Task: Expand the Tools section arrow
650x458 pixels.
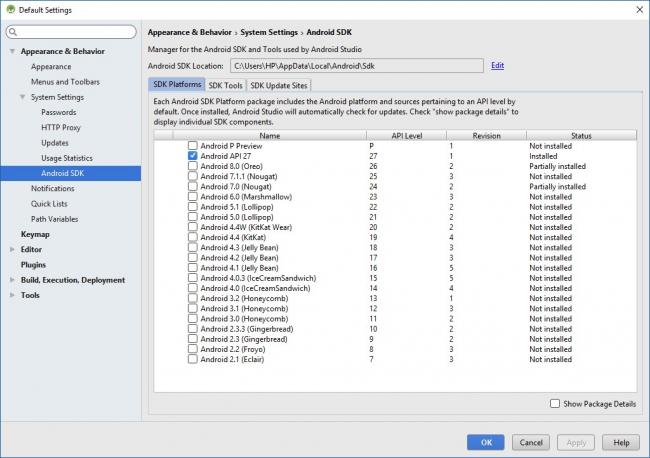Action: click(x=12, y=295)
